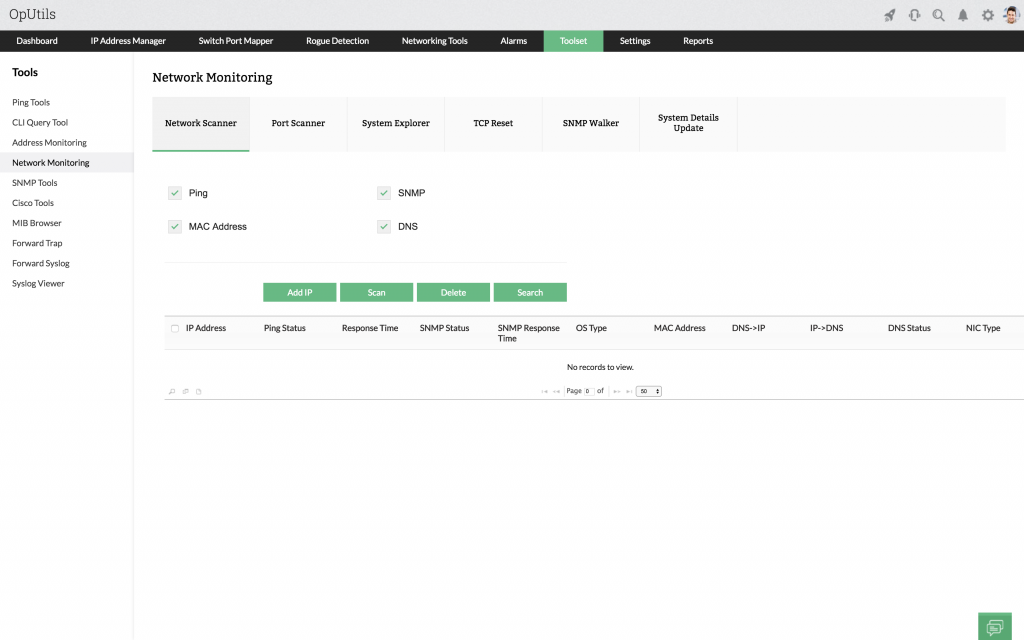Uncheck the Ping checkbox
Image resolution: width=1024 pixels, height=640 pixels.
coord(175,193)
